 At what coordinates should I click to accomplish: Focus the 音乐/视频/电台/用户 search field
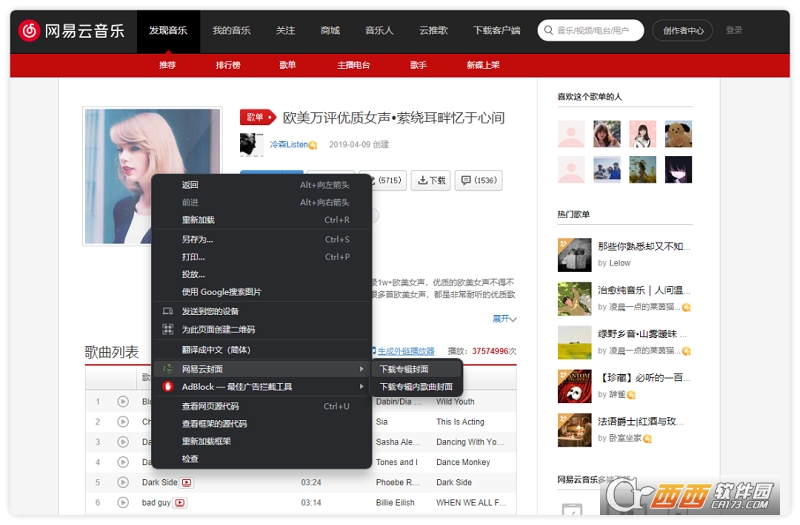coord(591,31)
